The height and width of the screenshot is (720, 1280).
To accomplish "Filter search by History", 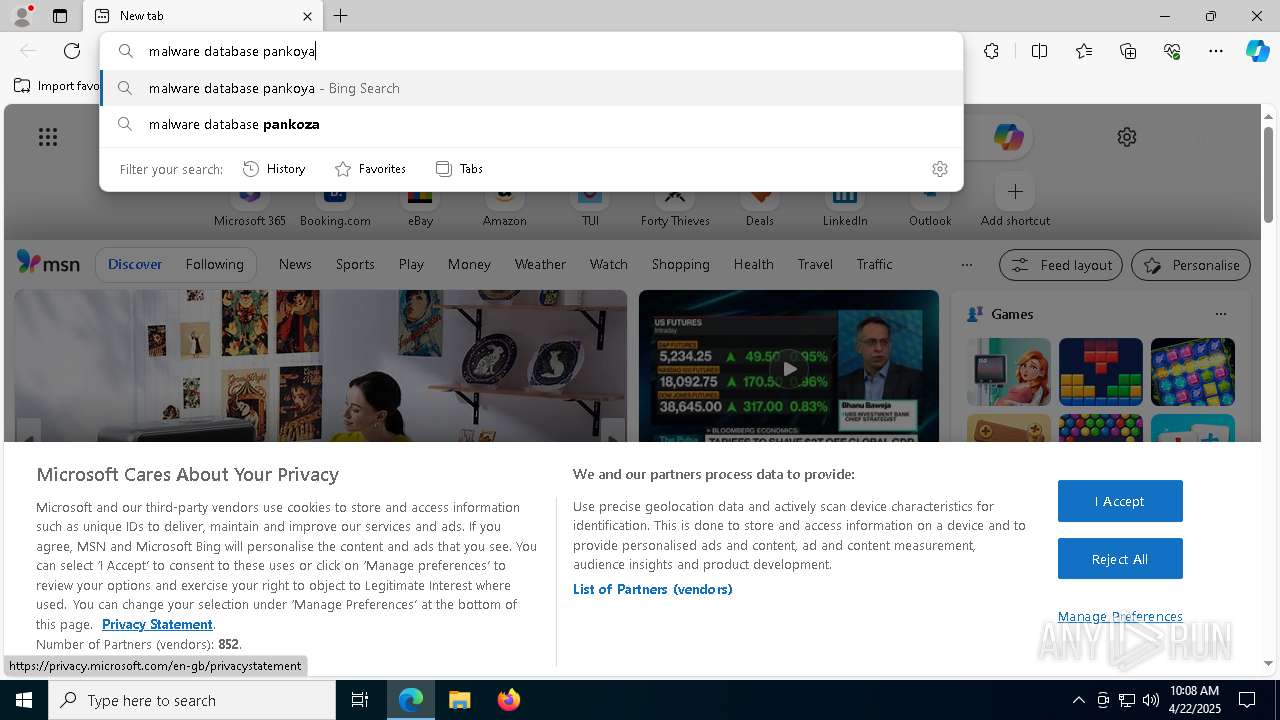I will click(x=274, y=169).
